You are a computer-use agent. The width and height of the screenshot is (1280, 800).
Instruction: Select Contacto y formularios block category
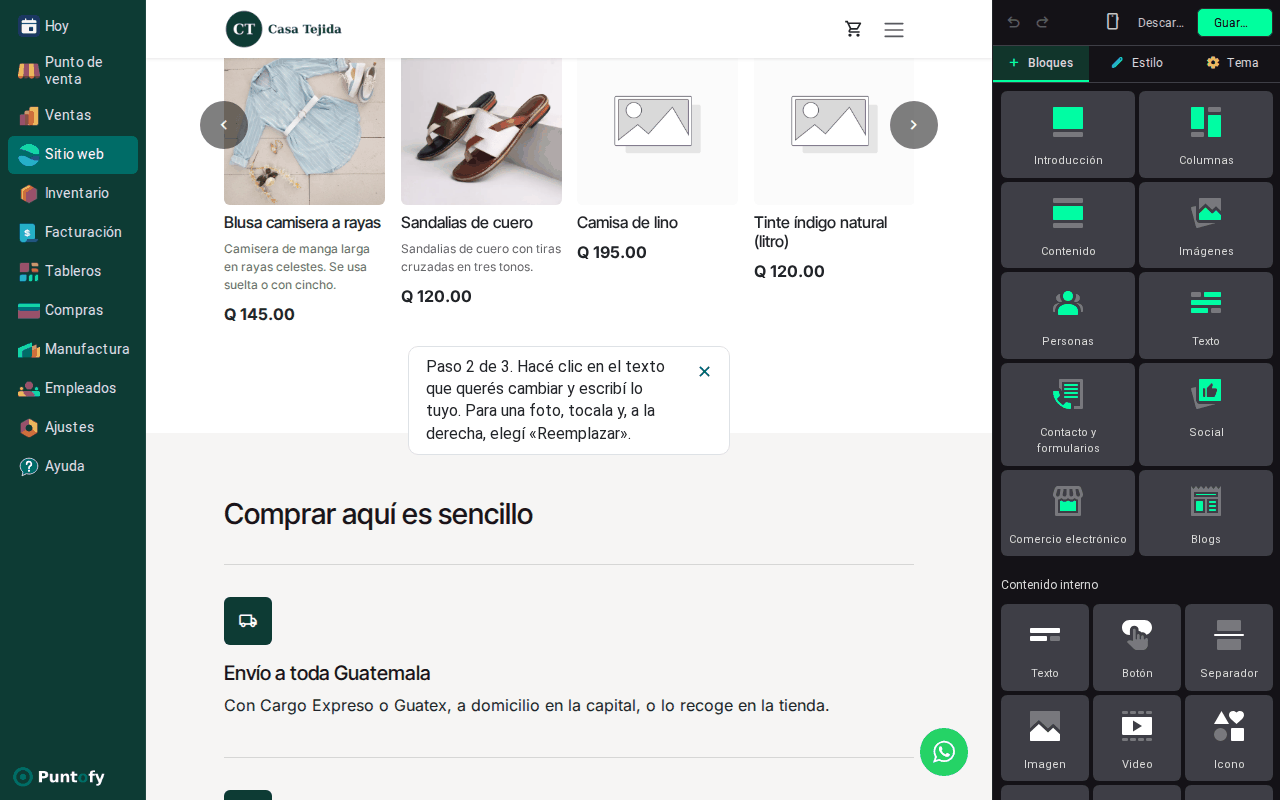click(x=1068, y=414)
